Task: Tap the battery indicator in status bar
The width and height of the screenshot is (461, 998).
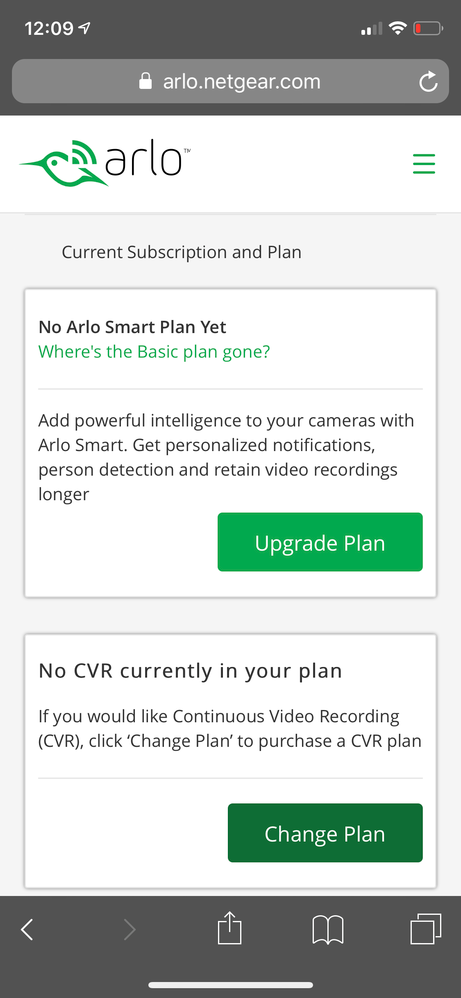Action: click(x=428, y=28)
